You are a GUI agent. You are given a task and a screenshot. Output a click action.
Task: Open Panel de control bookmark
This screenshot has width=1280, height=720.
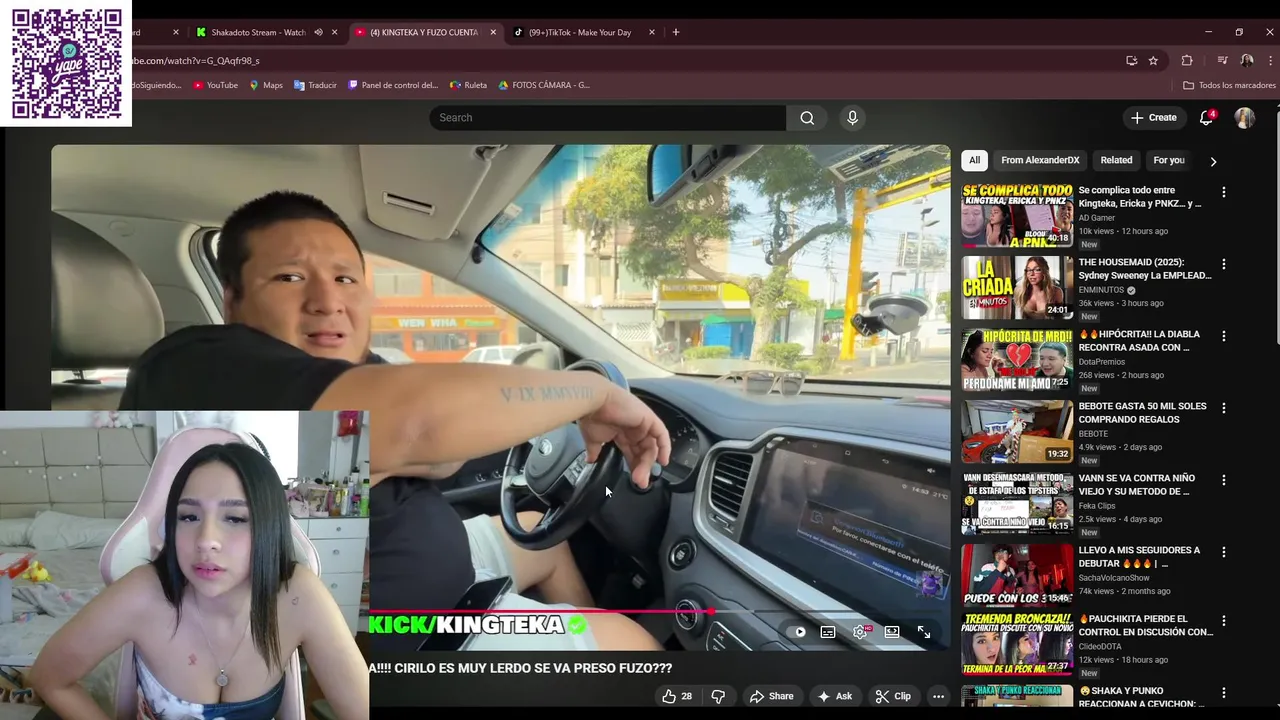(393, 85)
